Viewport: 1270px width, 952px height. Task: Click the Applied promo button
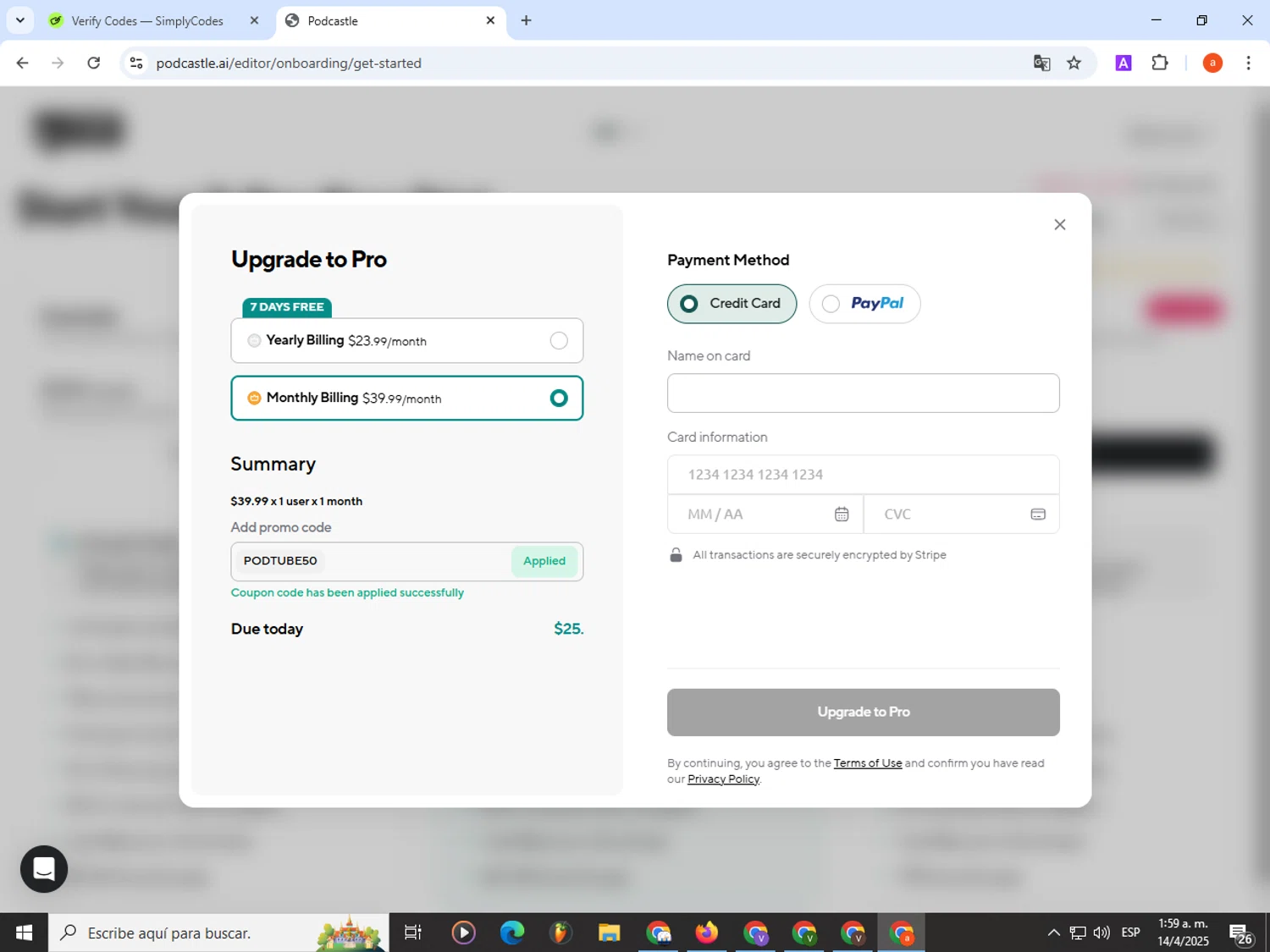click(x=544, y=561)
